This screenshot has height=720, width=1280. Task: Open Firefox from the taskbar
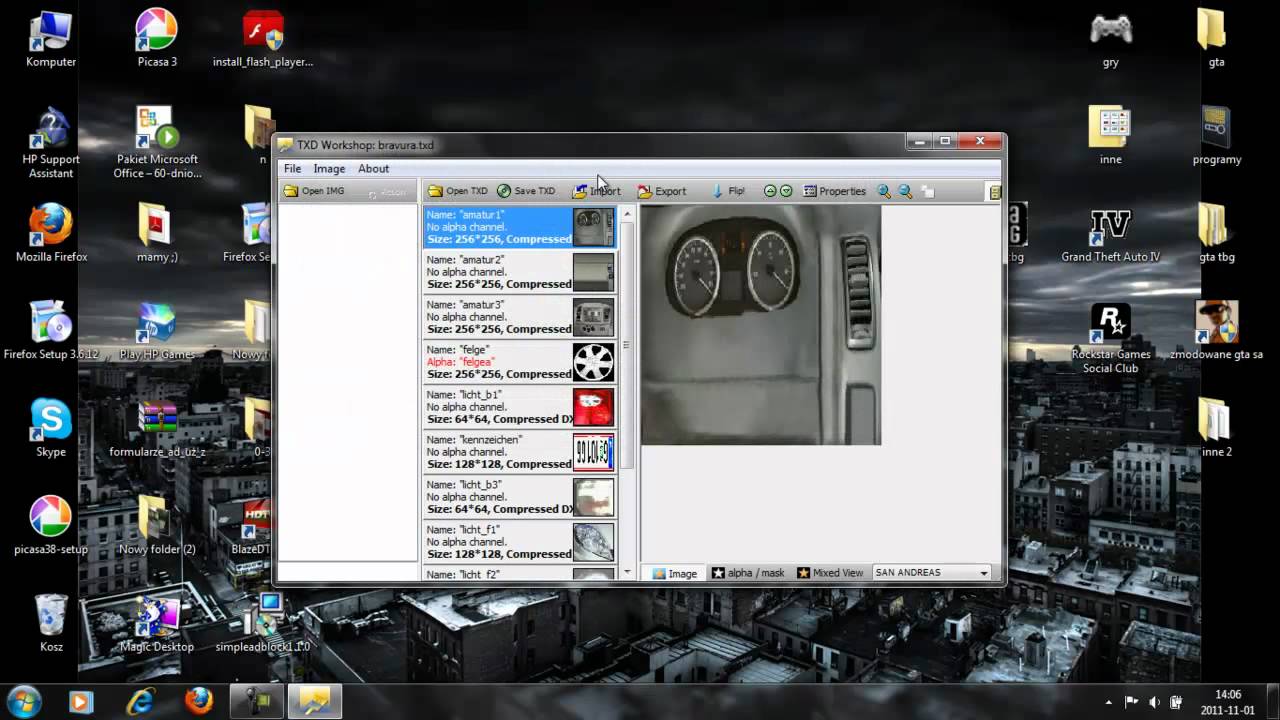[x=198, y=701]
